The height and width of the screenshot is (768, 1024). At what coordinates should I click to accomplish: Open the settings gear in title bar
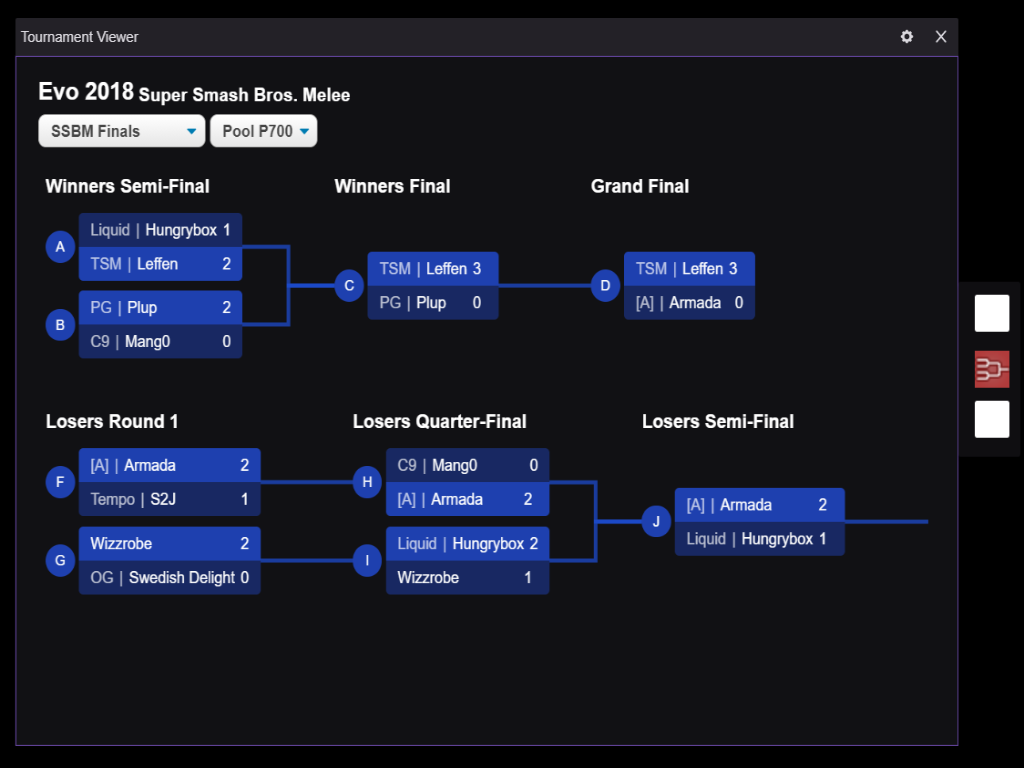tap(907, 37)
